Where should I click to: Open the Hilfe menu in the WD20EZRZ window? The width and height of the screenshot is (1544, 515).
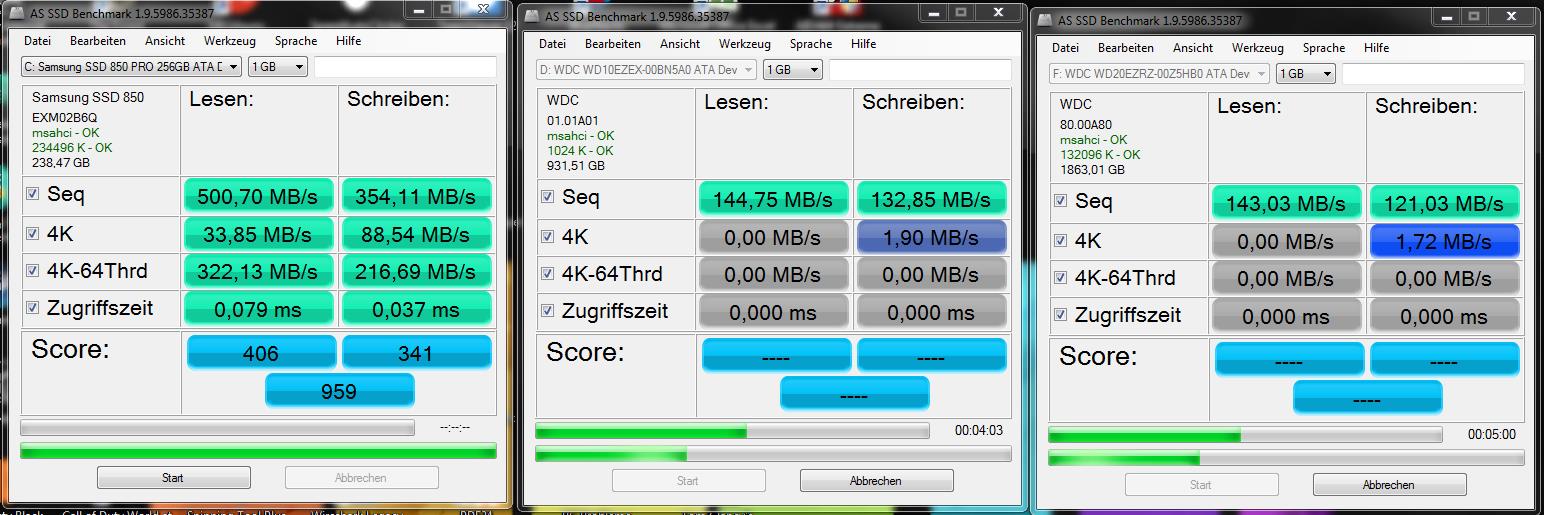coord(1377,48)
